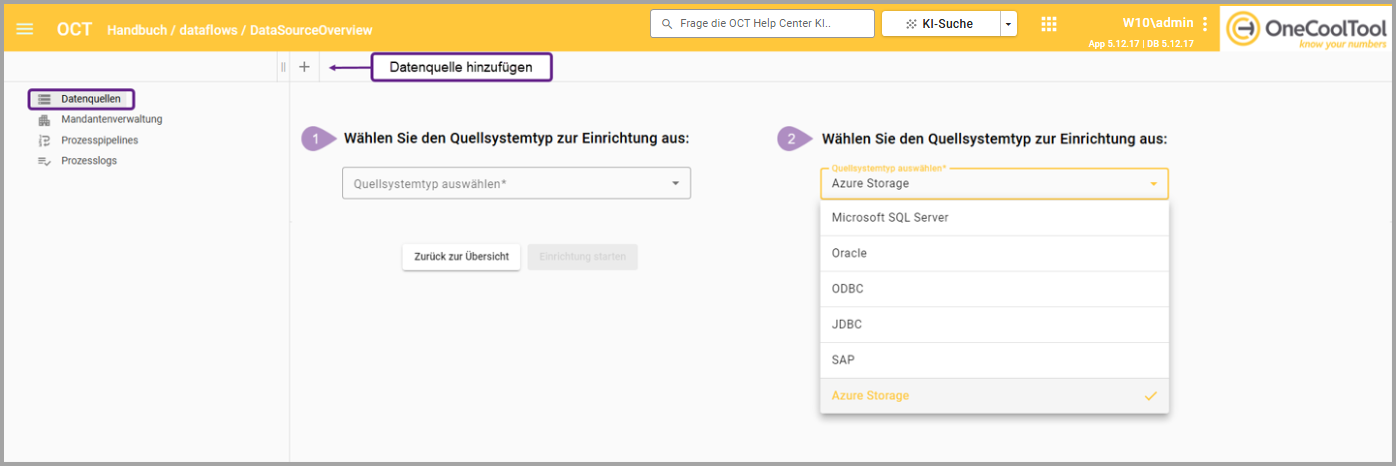Collapse the Azure Storage source type dropdown
1396x466 pixels.
click(x=1153, y=184)
